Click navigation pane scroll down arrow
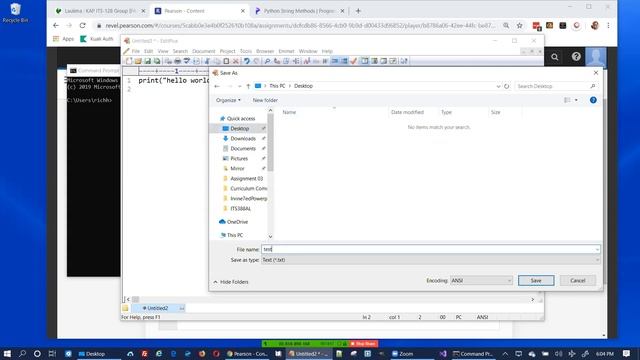This screenshot has width=640, height=360. [x=270, y=236]
